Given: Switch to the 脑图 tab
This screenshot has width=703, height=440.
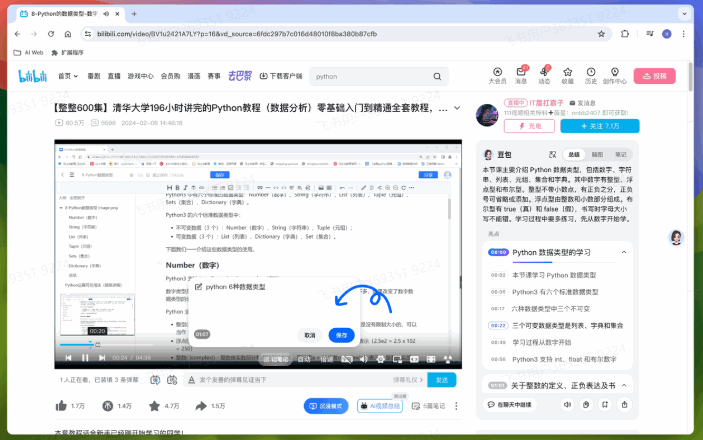Looking at the screenshot, I should 597,155.
